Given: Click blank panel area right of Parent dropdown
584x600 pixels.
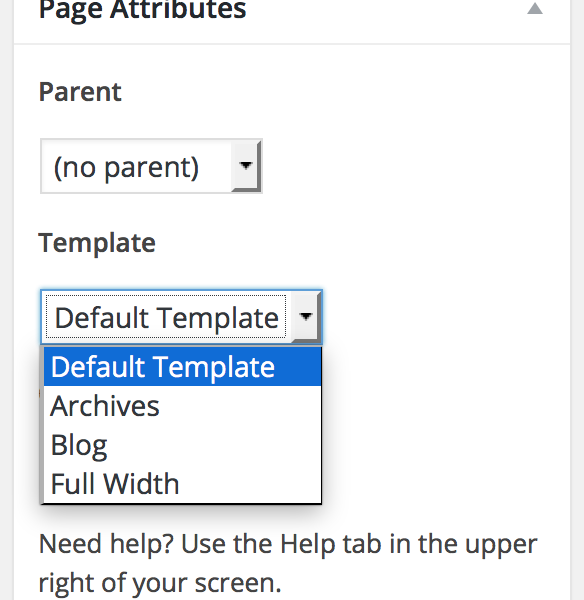Looking at the screenshot, I should [x=413, y=166].
